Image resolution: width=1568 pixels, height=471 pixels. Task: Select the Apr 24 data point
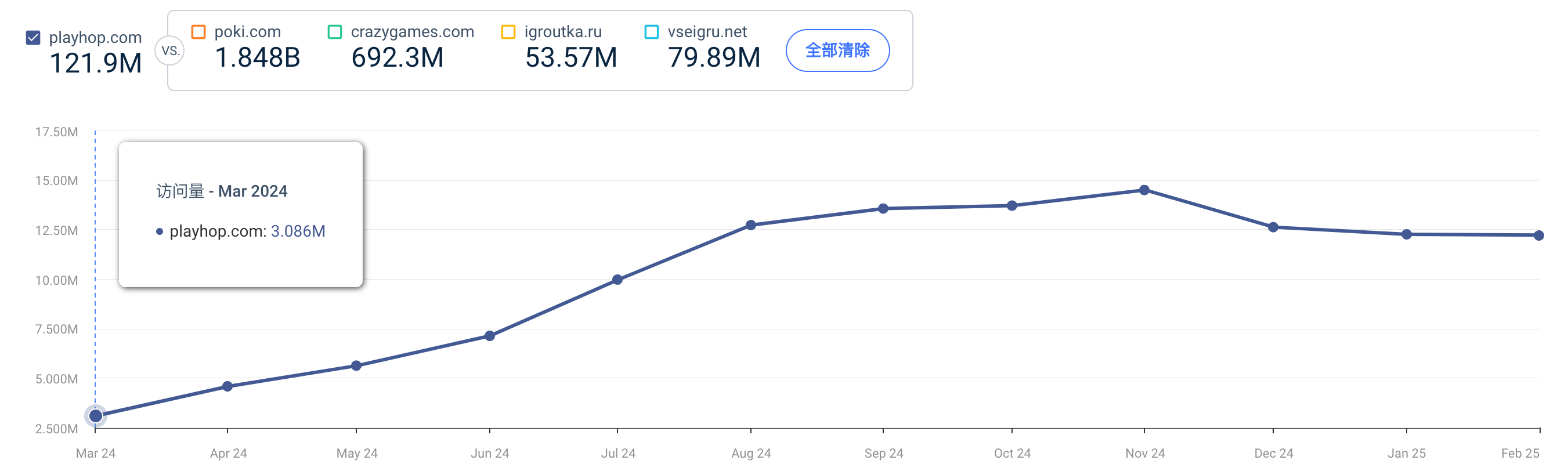pos(227,386)
